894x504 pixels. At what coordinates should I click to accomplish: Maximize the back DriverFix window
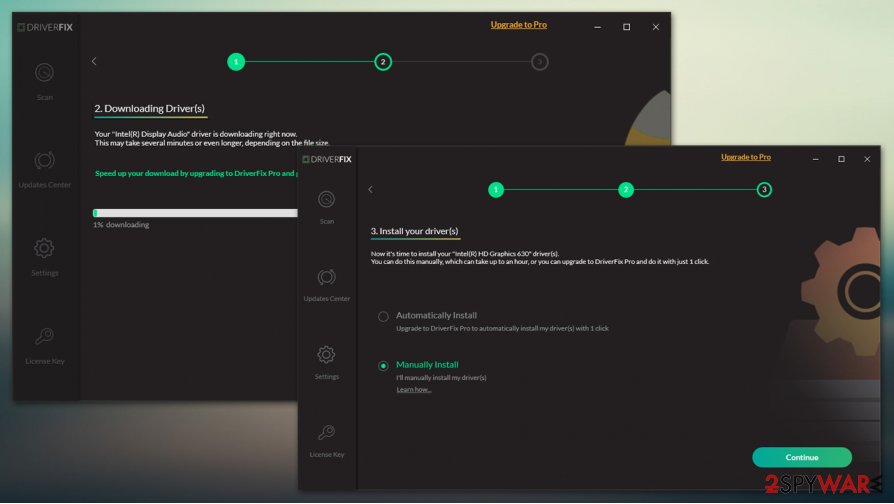click(x=627, y=27)
